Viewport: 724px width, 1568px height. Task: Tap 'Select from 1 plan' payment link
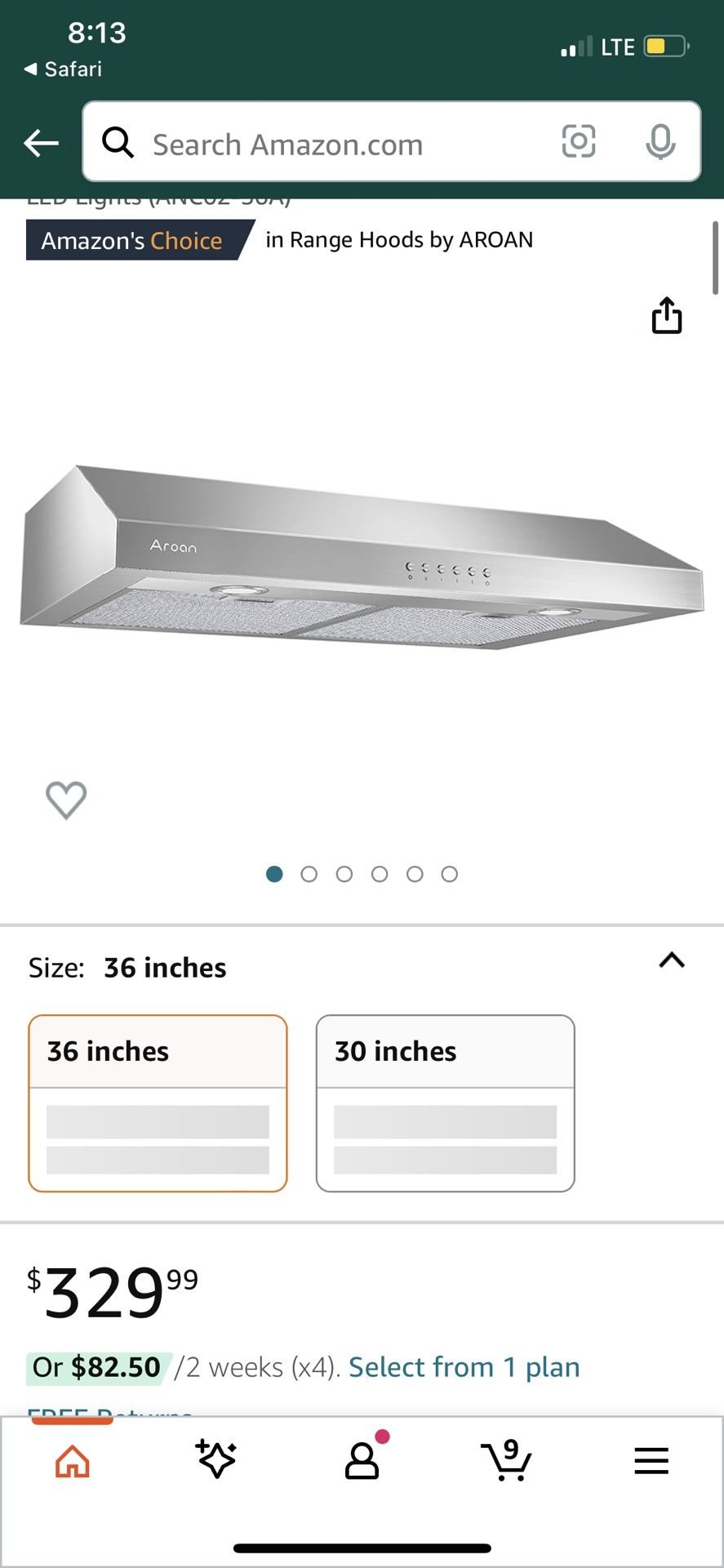(x=463, y=1366)
